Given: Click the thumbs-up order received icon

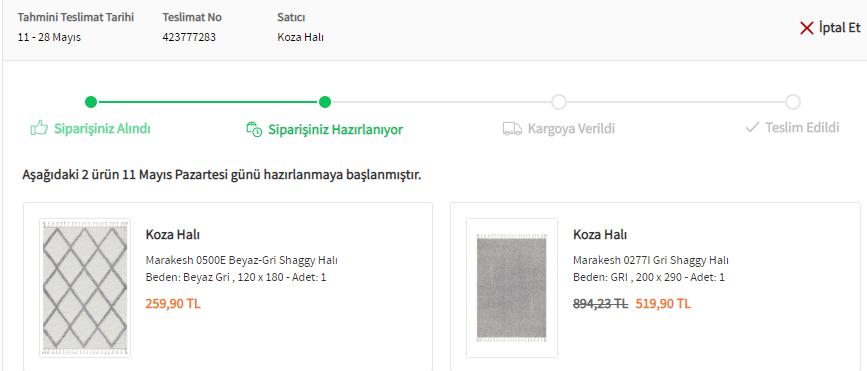Looking at the screenshot, I should coord(39,128).
